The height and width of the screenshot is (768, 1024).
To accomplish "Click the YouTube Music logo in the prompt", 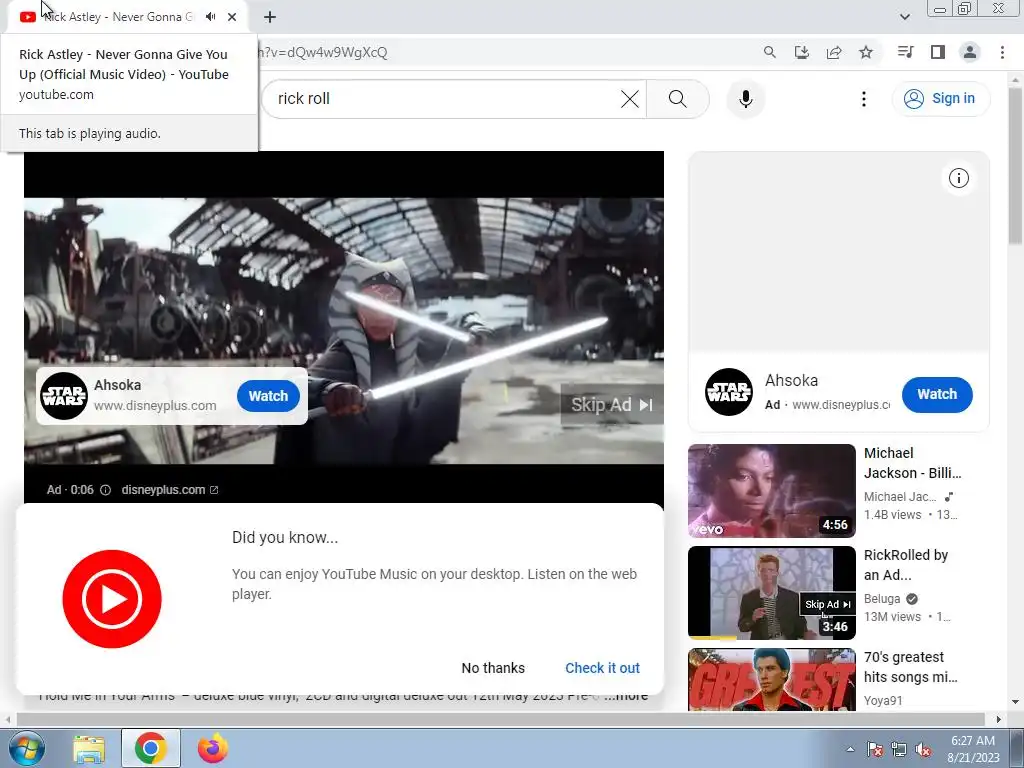I will 112,599.
